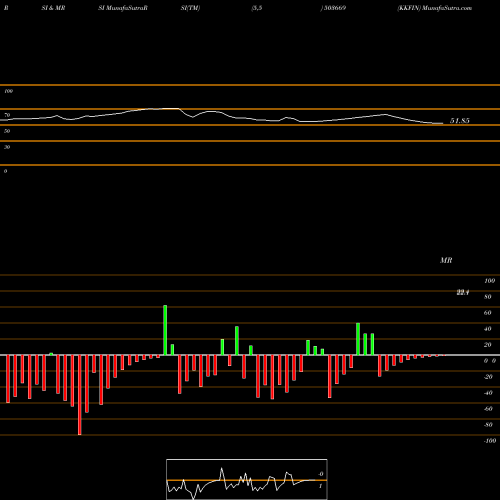
Task: Click the MR scale label -20
Action: pyautogui.click(x=488, y=377)
